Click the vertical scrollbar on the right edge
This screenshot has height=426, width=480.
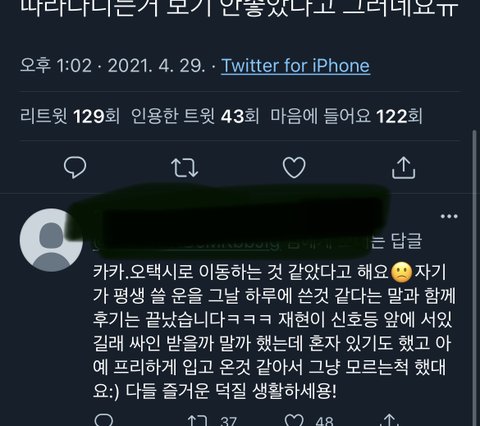coord(475,278)
